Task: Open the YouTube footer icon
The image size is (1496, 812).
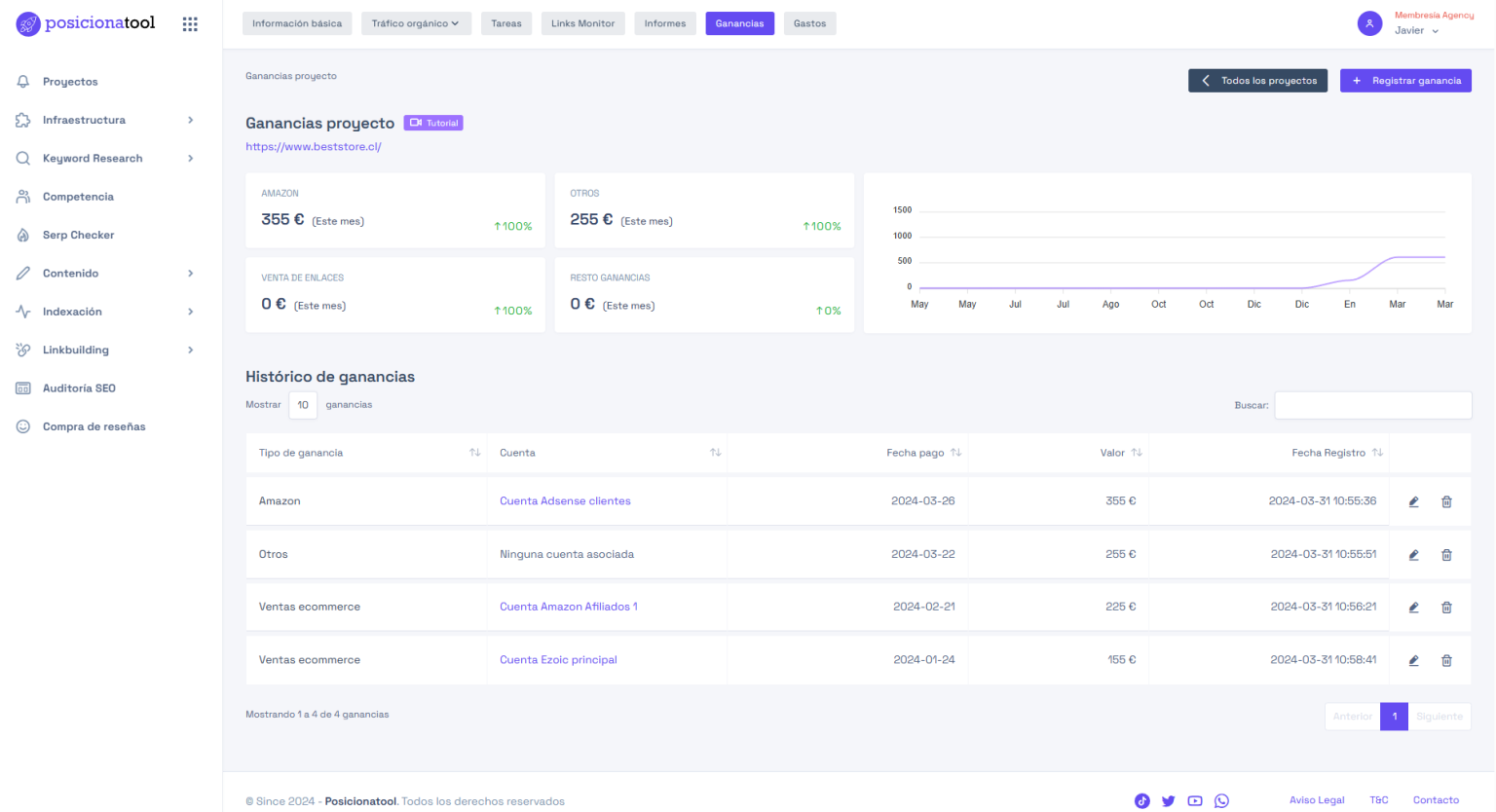Action: (x=1195, y=801)
